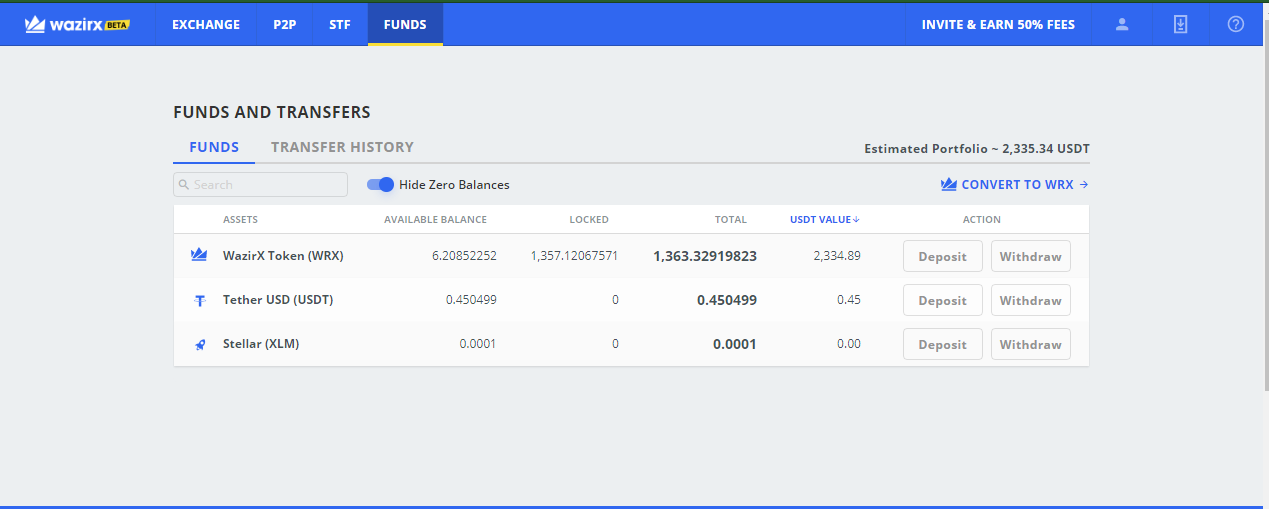Withdraw WazirX Token (WRX)
The height and width of the screenshot is (509, 1269).
click(1031, 256)
